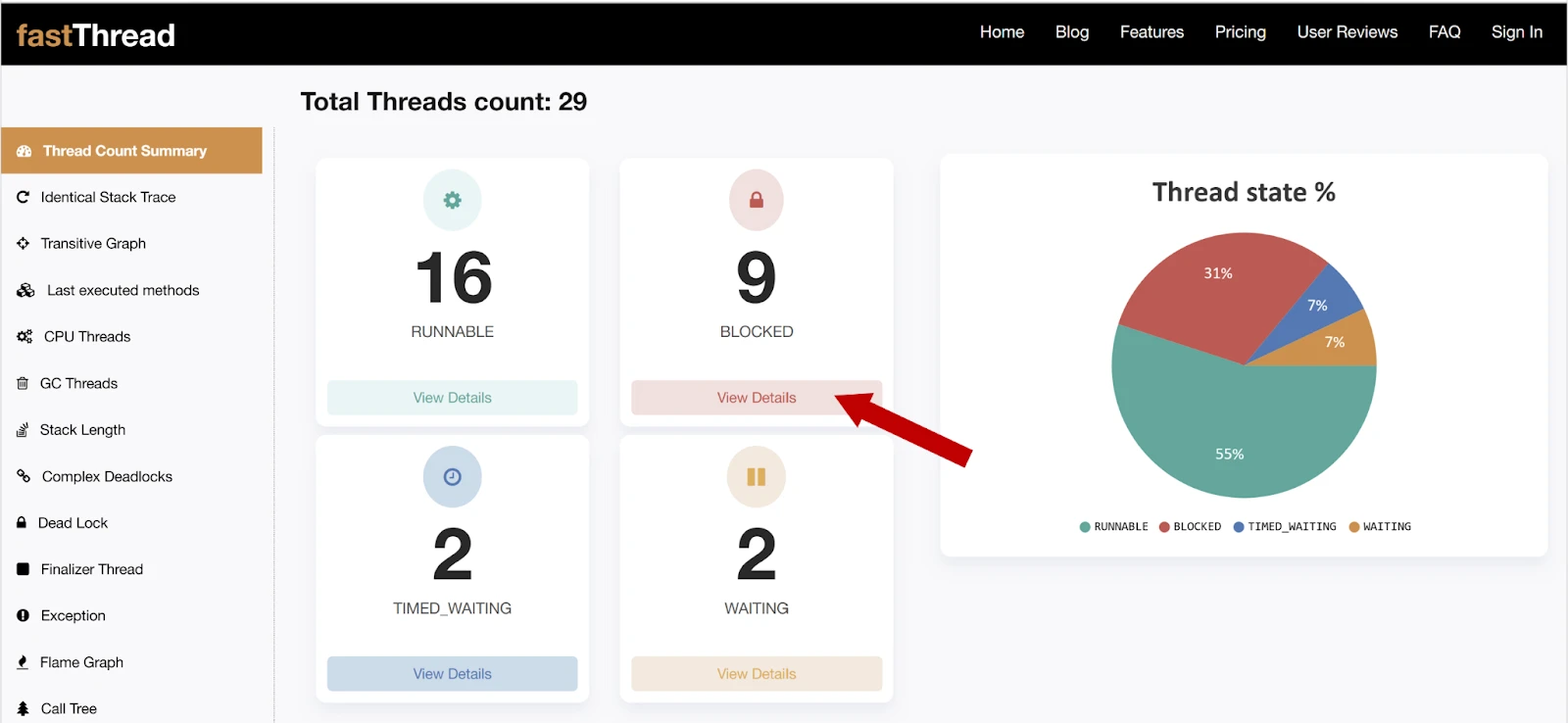Click the RUNNABLE gear icon
This screenshot has width=1568, height=723.
(x=452, y=200)
